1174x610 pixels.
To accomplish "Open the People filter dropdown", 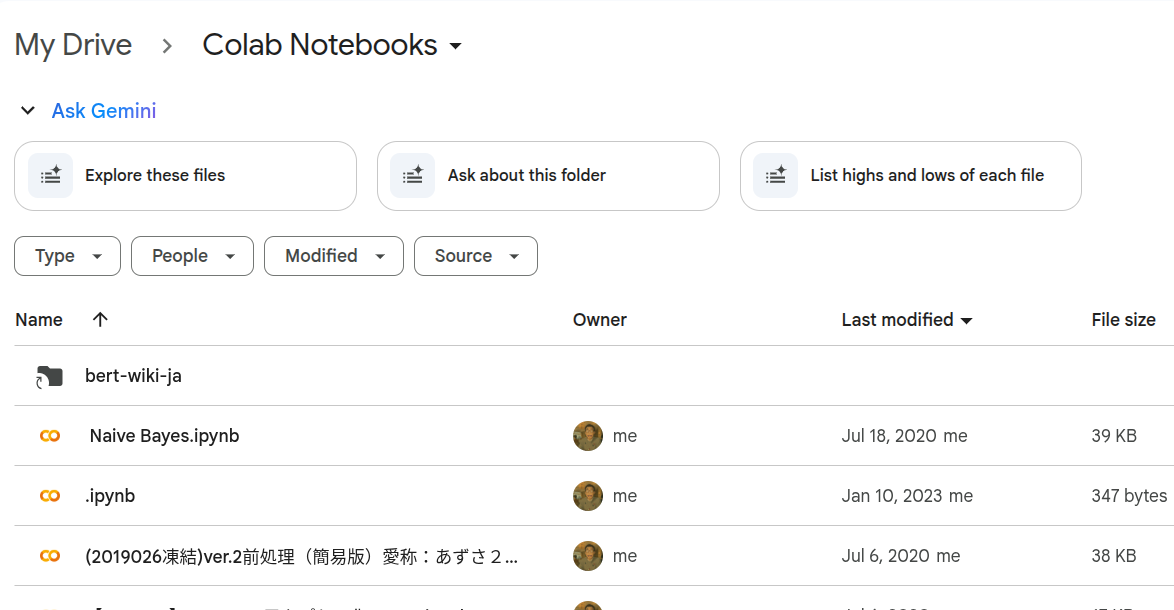I will point(192,256).
